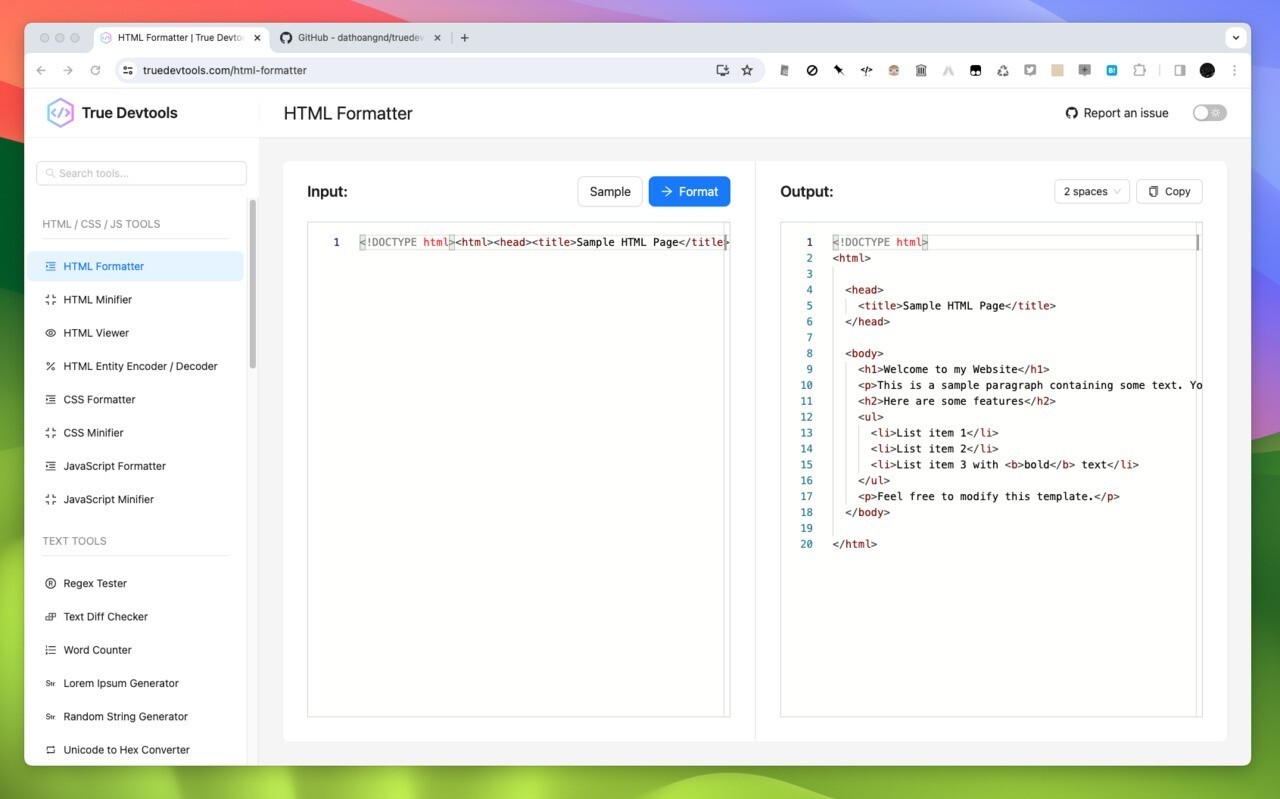Screen dimensions: 1280x799
Task: Toggle the dark mode switch
Action: pyautogui.click(x=1209, y=113)
